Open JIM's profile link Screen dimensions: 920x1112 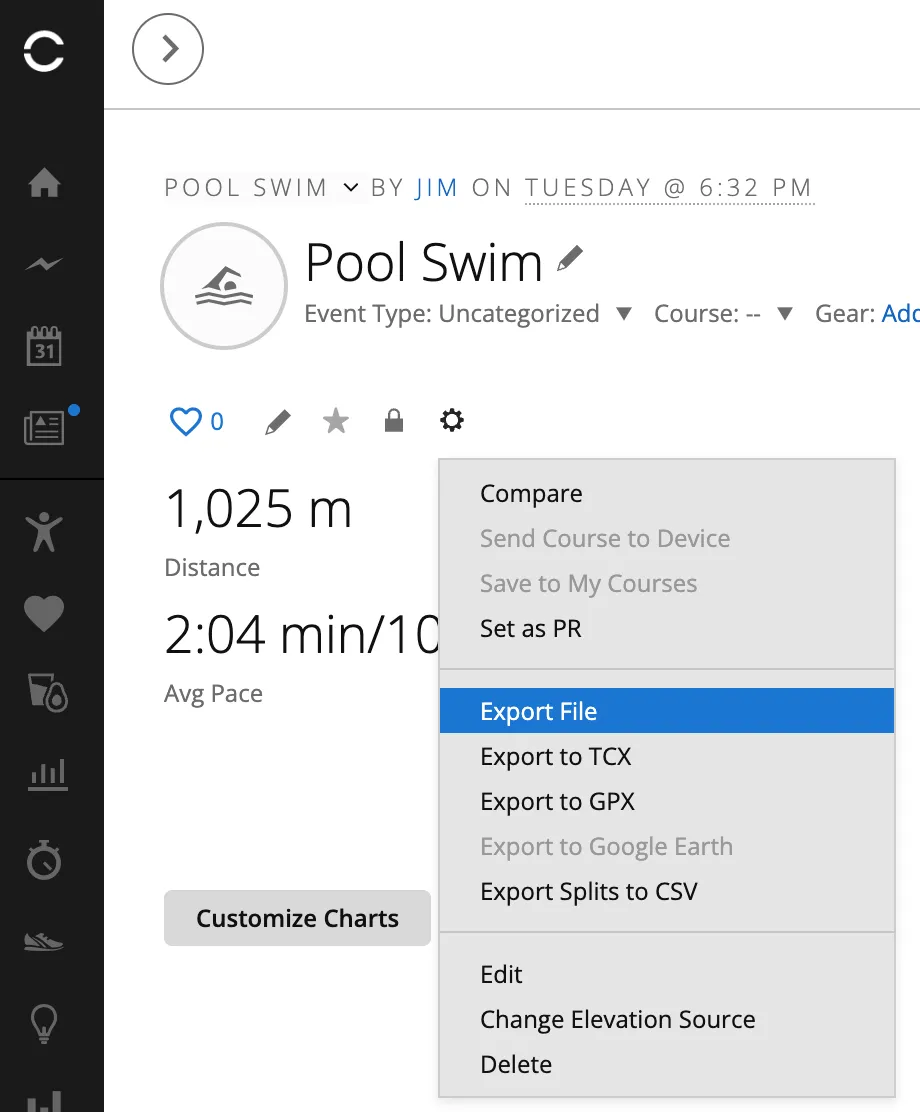pyautogui.click(x=437, y=187)
